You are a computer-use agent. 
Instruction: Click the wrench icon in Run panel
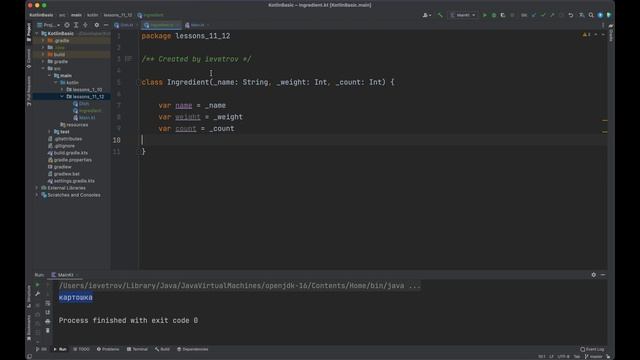pyautogui.click(x=38, y=294)
